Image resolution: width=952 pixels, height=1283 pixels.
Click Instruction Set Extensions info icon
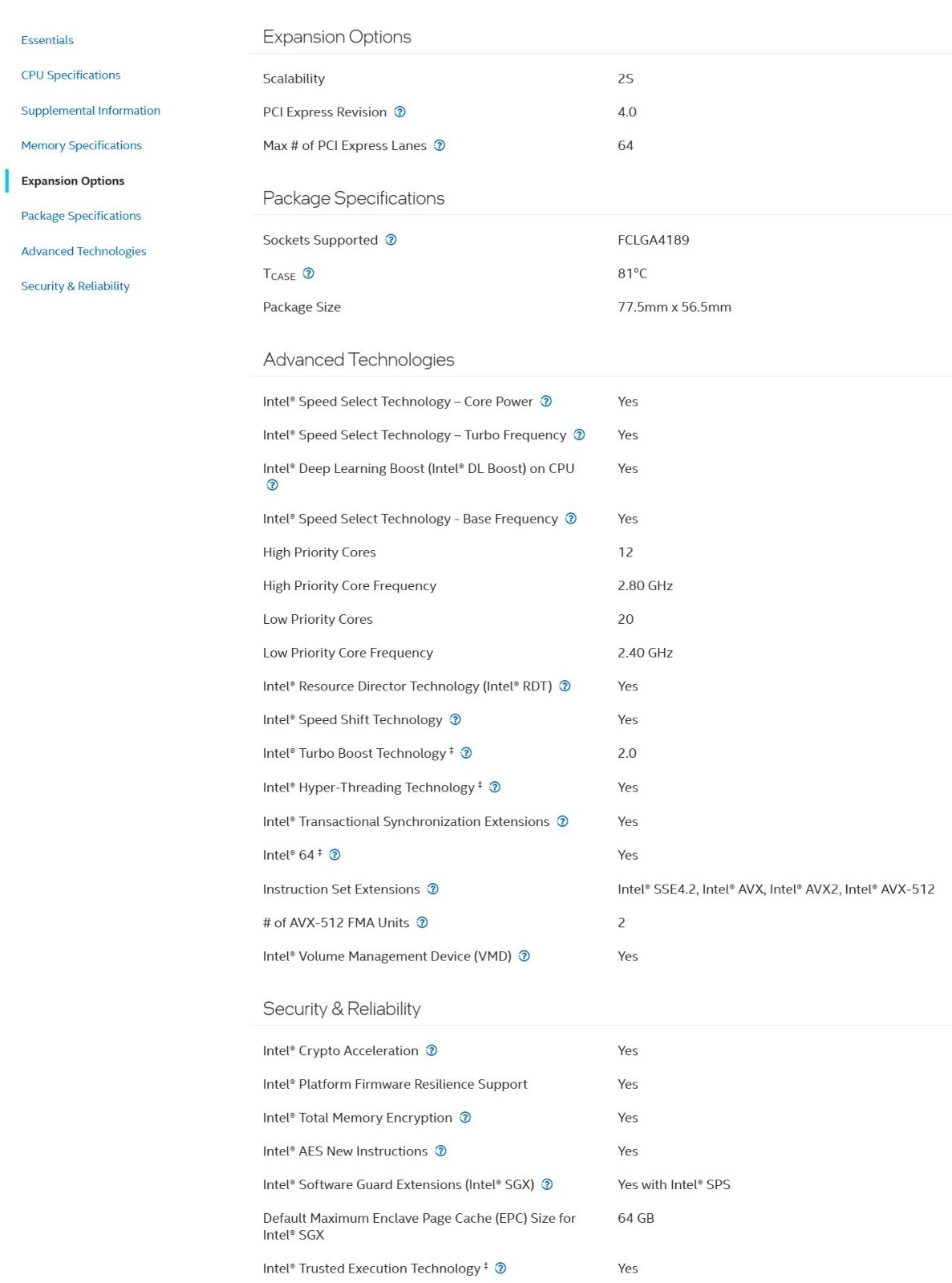coord(433,889)
